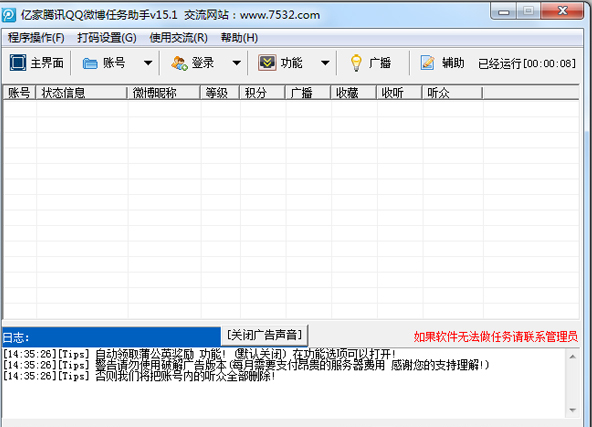Sort by the 账号 column header
This screenshot has height=427, width=592.
coord(19,92)
